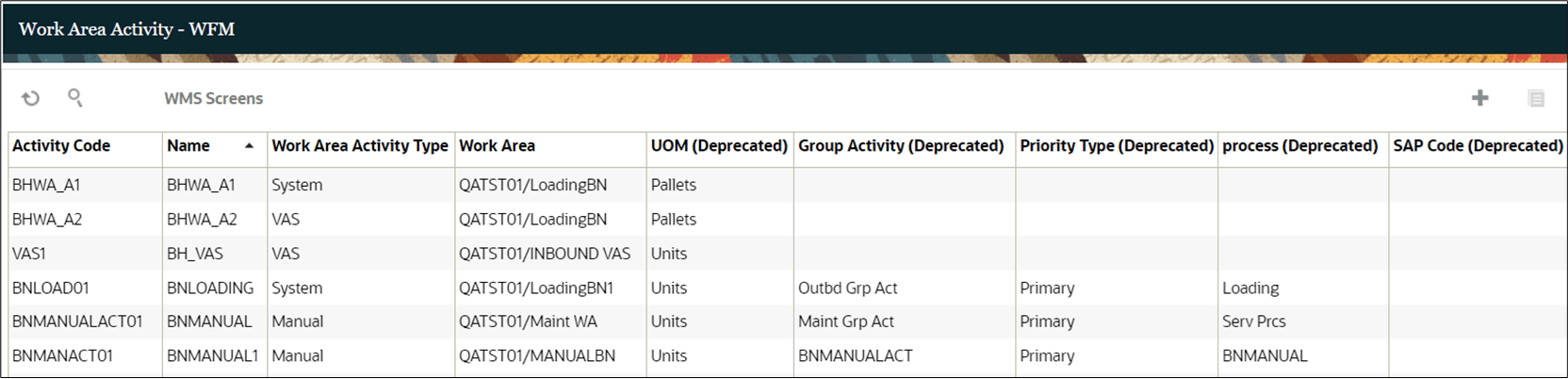Select the Work Area column header
The height and width of the screenshot is (379, 1568).
(497, 146)
